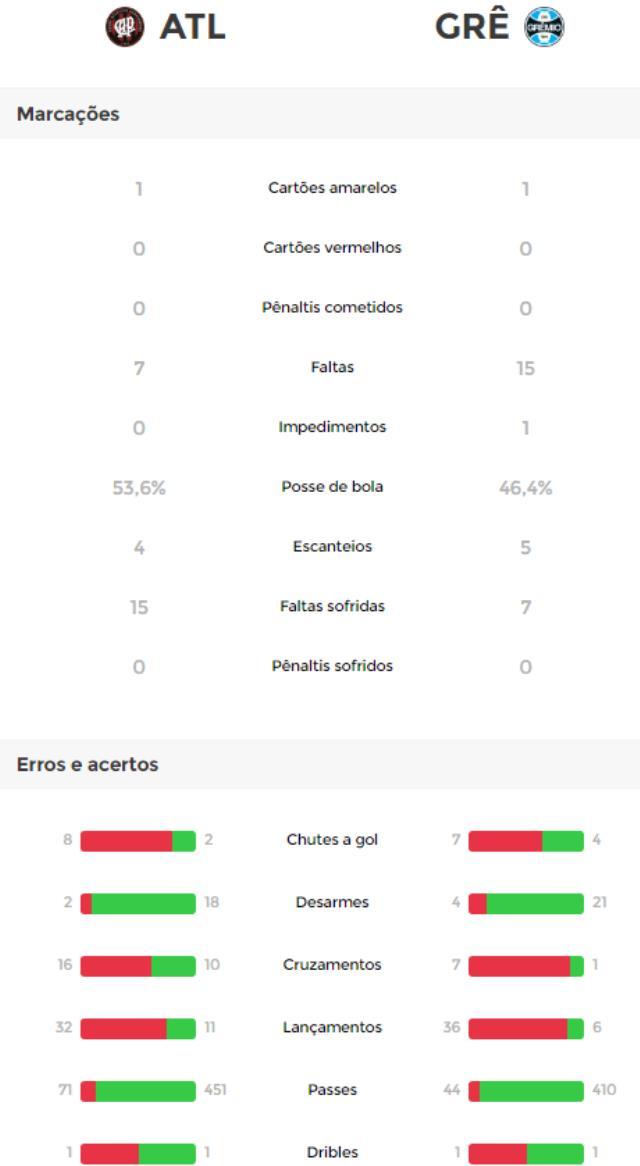Click the Dribles stat label
This screenshot has width=640, height=1166.
pos(332,1153)
